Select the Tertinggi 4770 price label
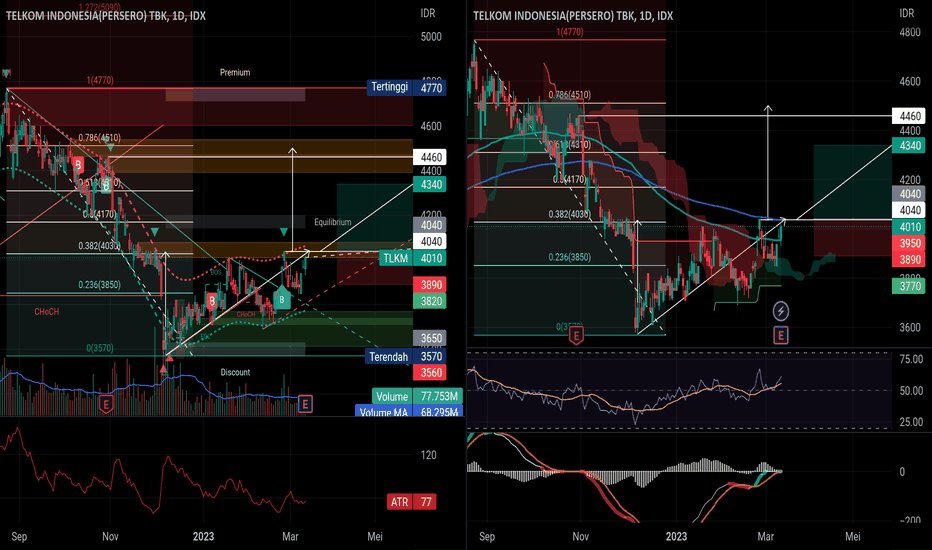This screenshot has height=550, width=932. pyautogui.click(x=406, y=87)
